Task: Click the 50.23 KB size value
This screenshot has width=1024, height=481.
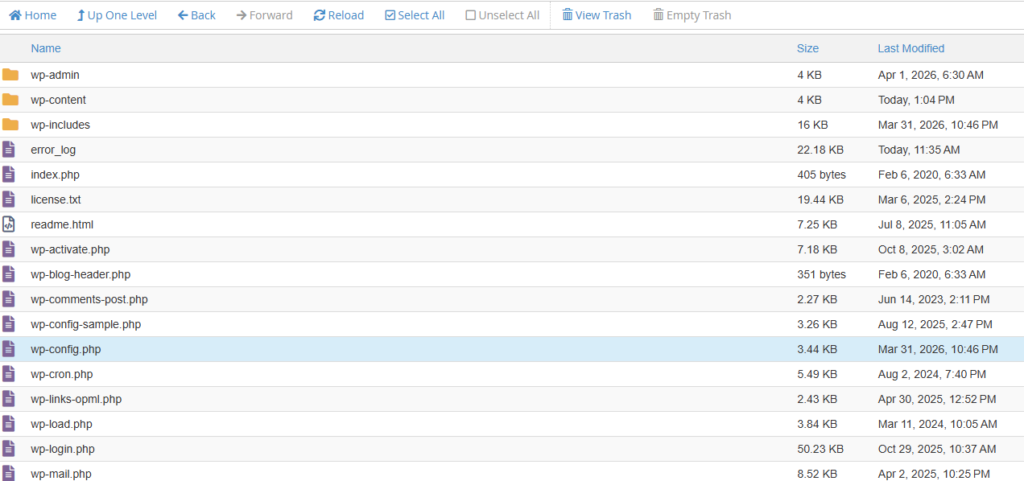Action: pos(820,449)
